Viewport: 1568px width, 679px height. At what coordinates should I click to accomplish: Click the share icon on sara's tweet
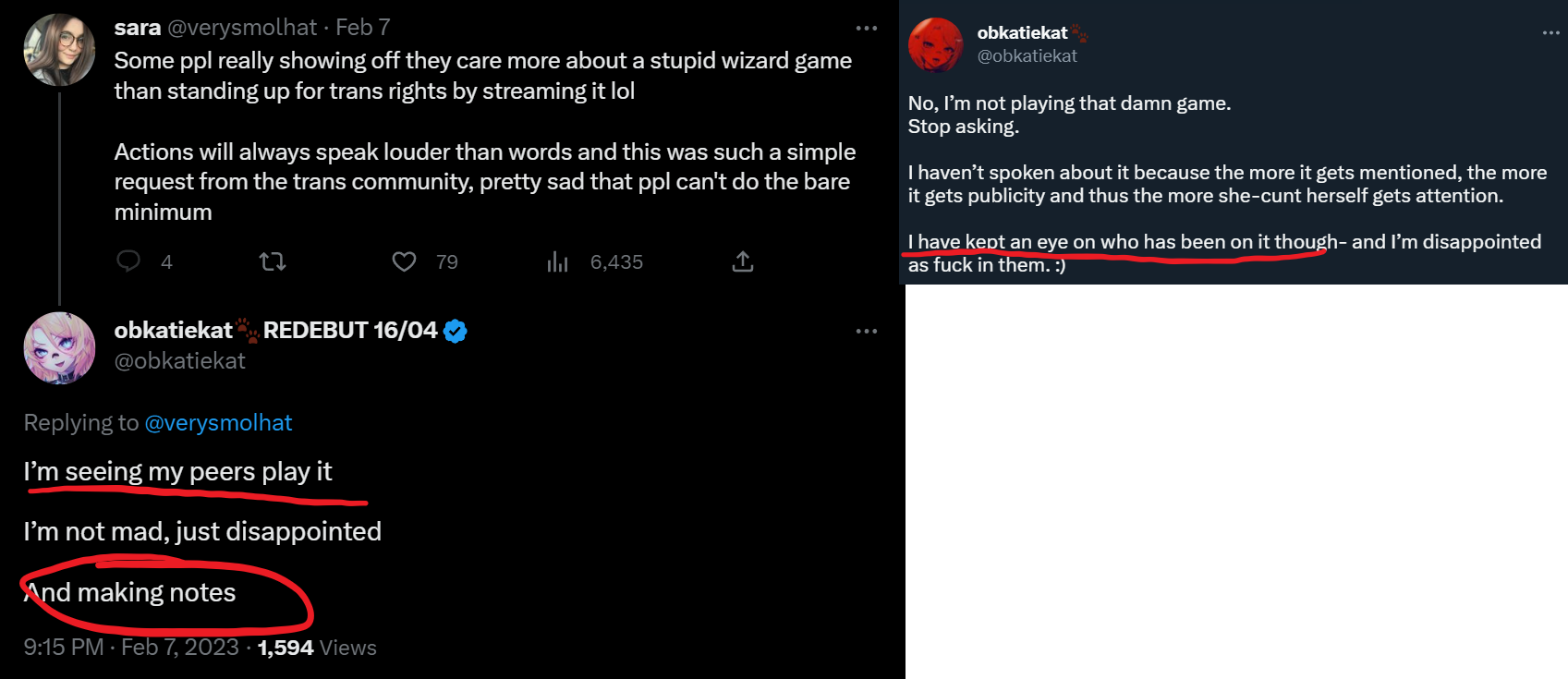(743, 262)
